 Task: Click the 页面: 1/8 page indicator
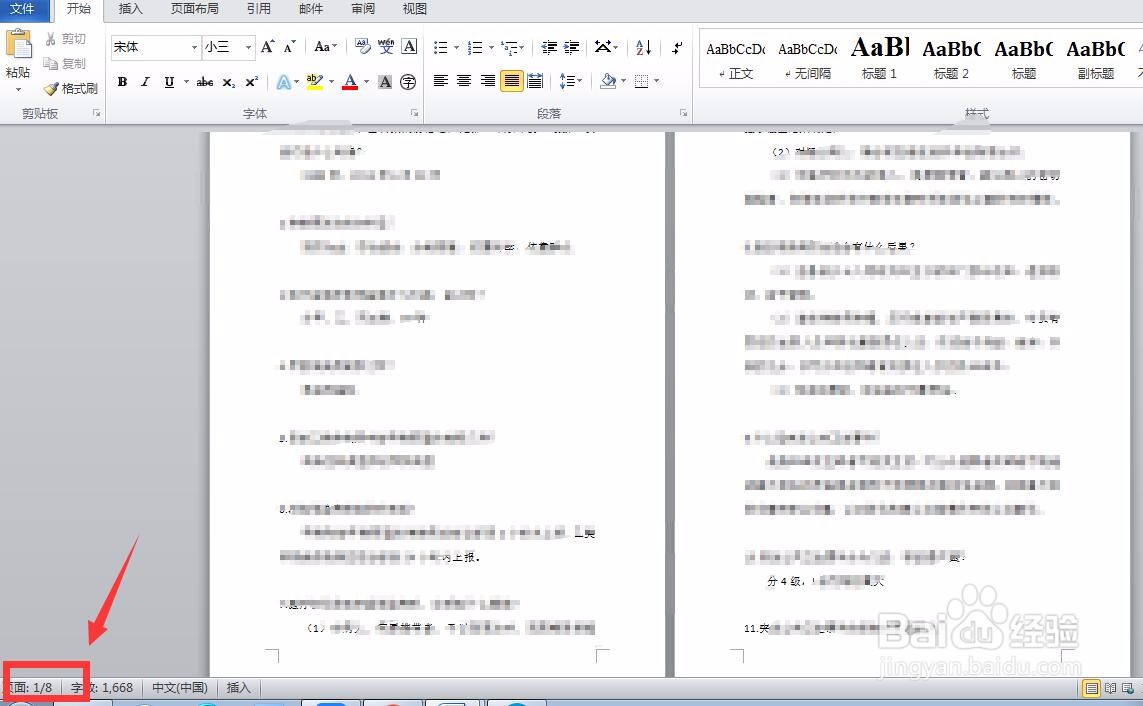[x=31, y=688]
